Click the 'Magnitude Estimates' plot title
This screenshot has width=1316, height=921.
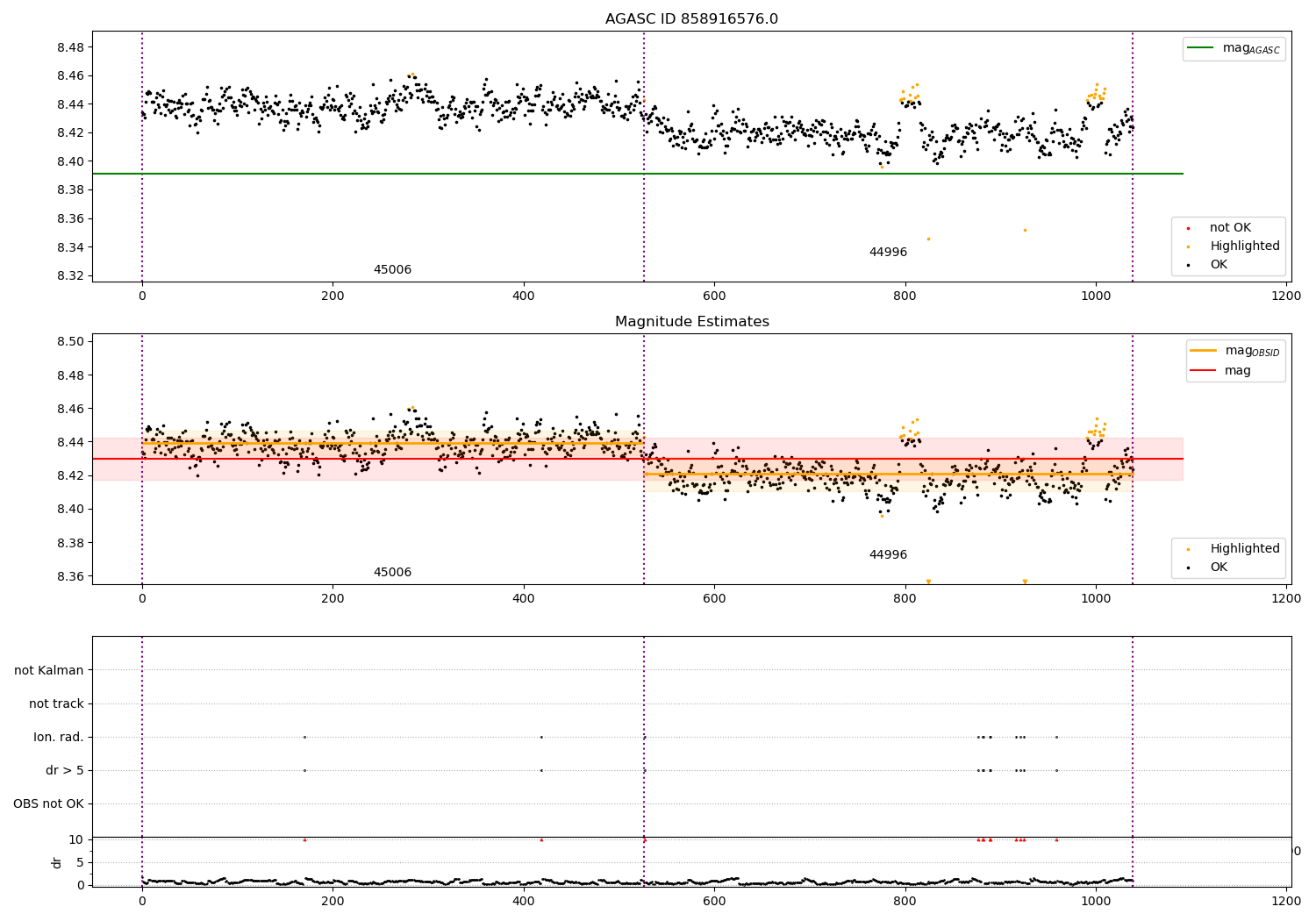pyautogui.click(x=691, y=322)
